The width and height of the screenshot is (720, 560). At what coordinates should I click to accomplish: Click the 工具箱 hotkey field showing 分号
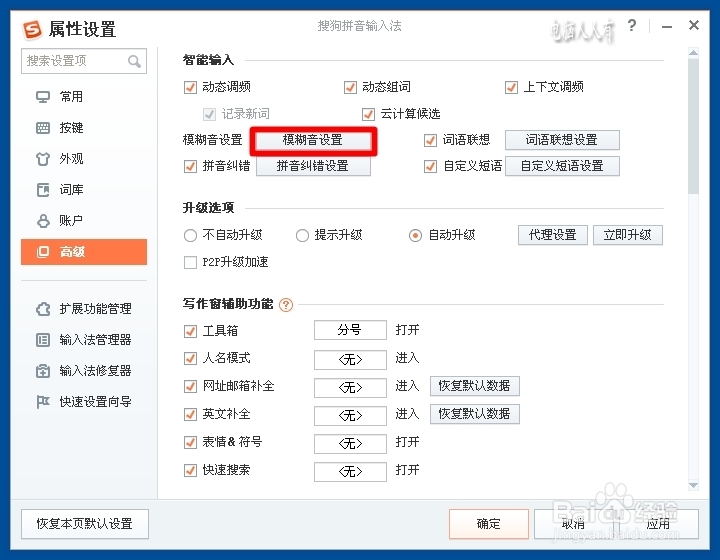click(x=350, y=330)
